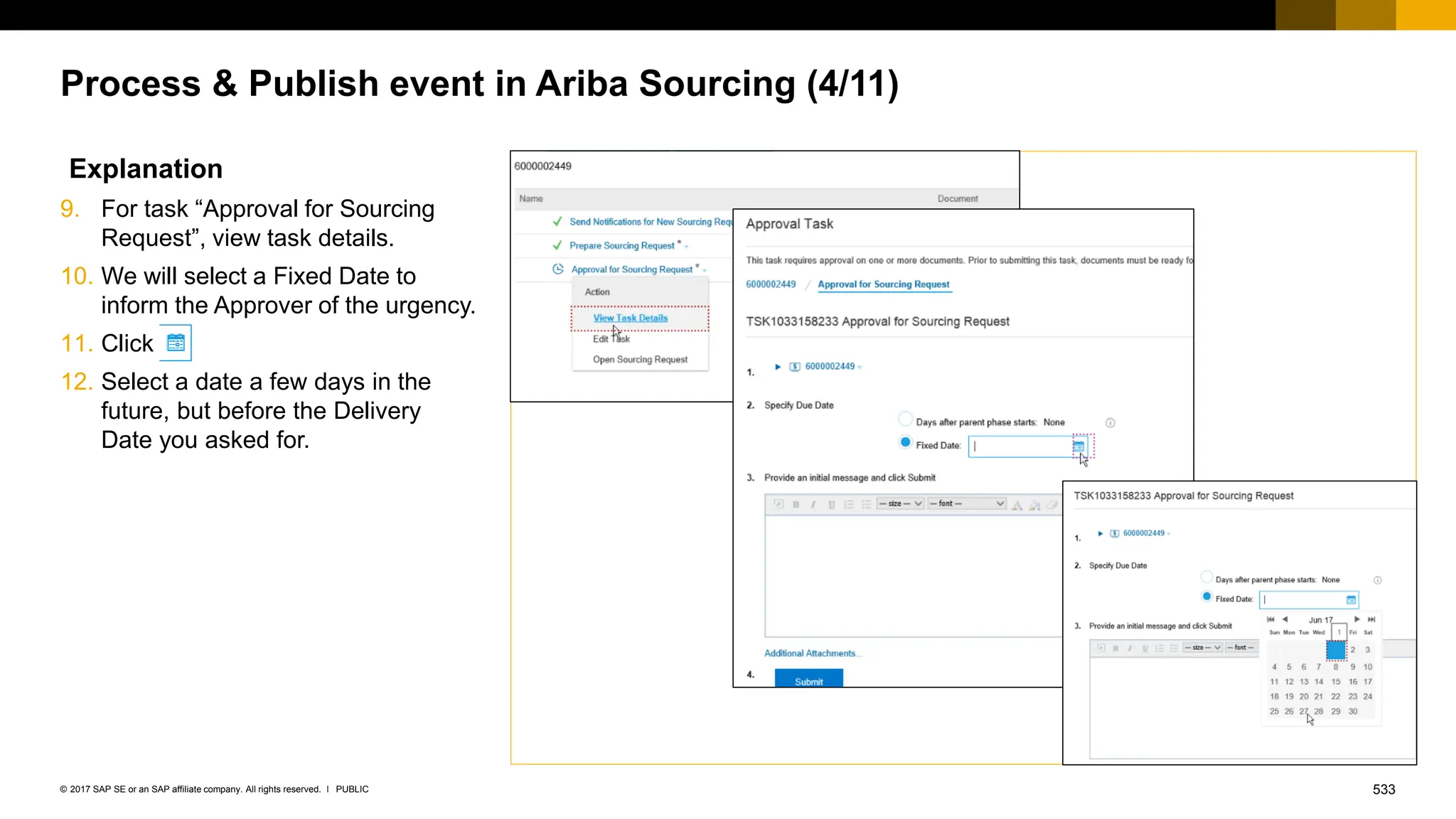Select date 27 in the calendar
1456x819 pixels.
click(x=1303, y=712)
